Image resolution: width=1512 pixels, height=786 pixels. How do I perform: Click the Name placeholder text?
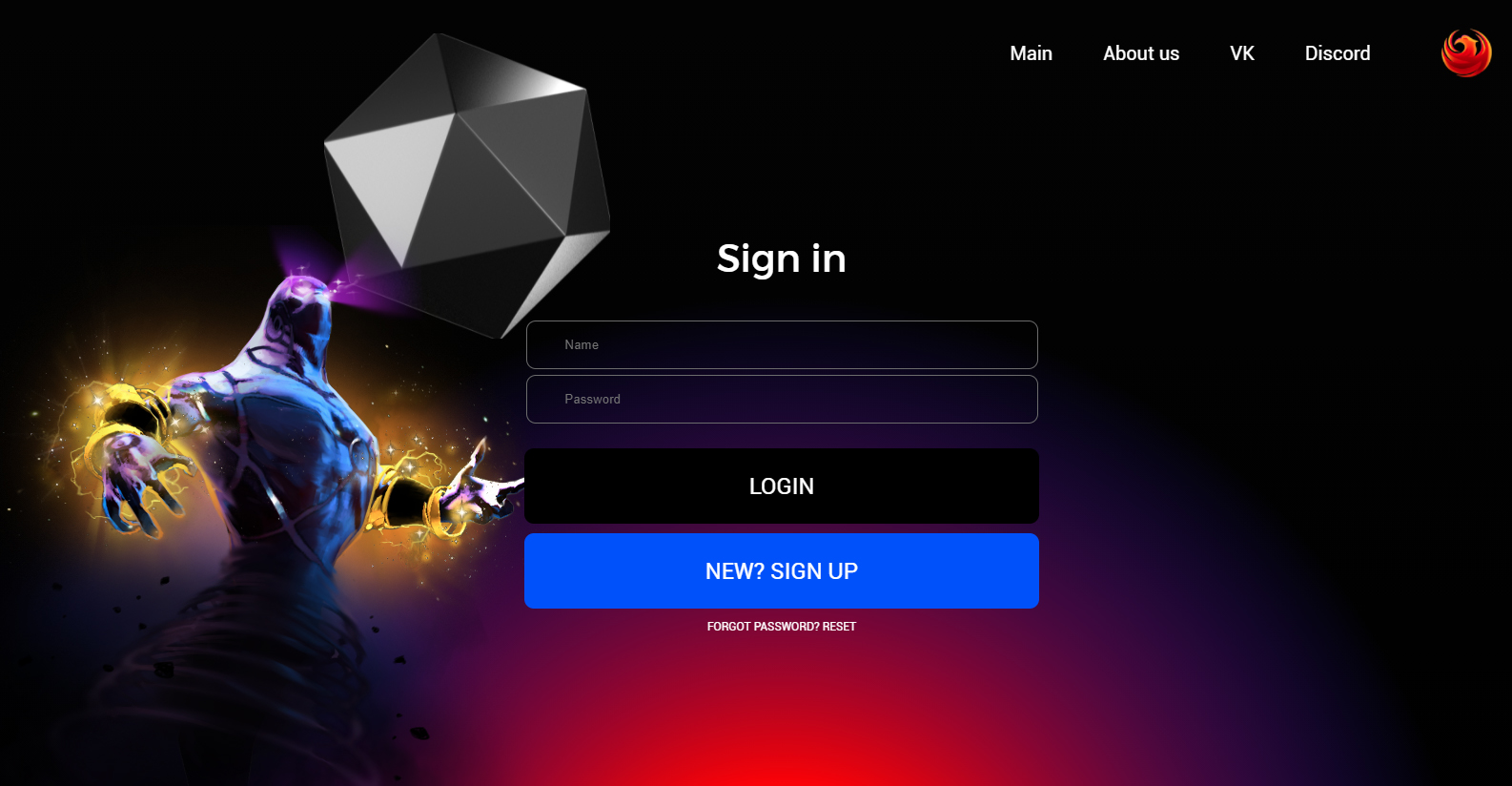pos(582,344)
